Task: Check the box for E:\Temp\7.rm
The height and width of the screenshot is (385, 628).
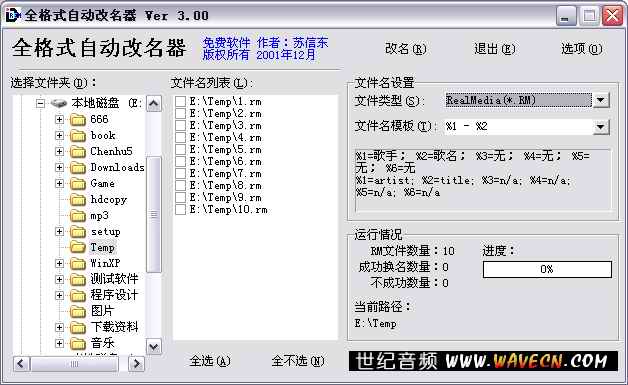Action: pos(181,173)
